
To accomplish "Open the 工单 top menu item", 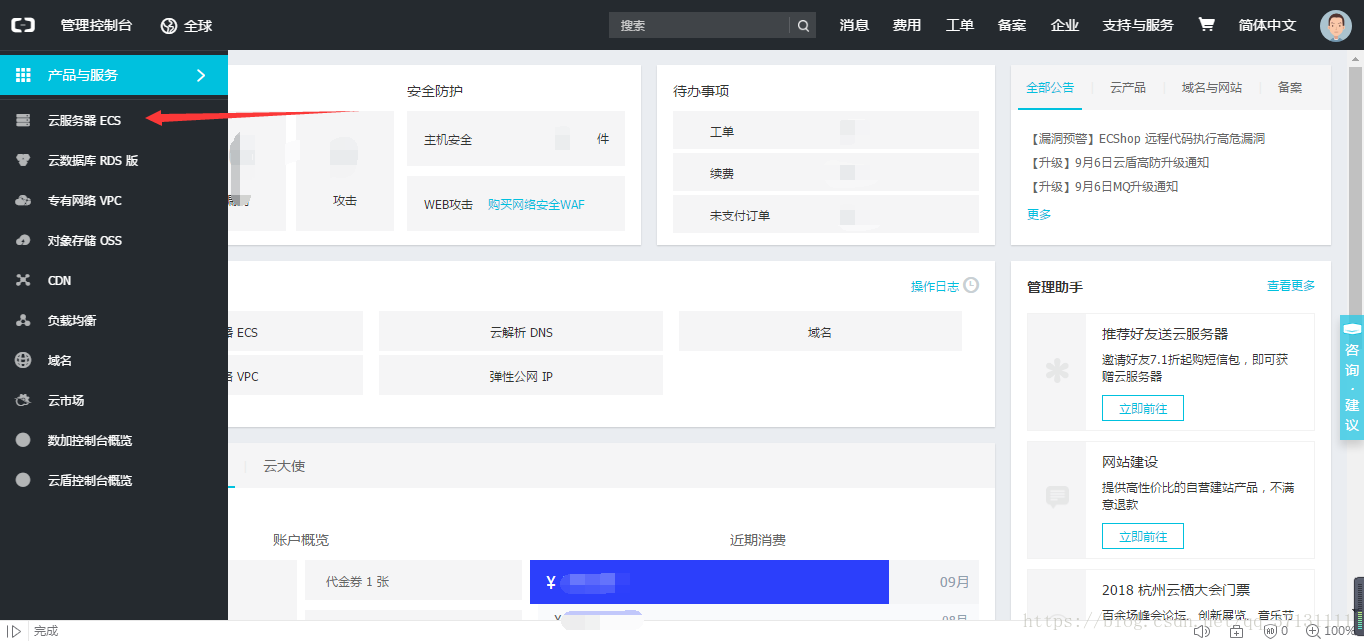I will tap(960, 25).
